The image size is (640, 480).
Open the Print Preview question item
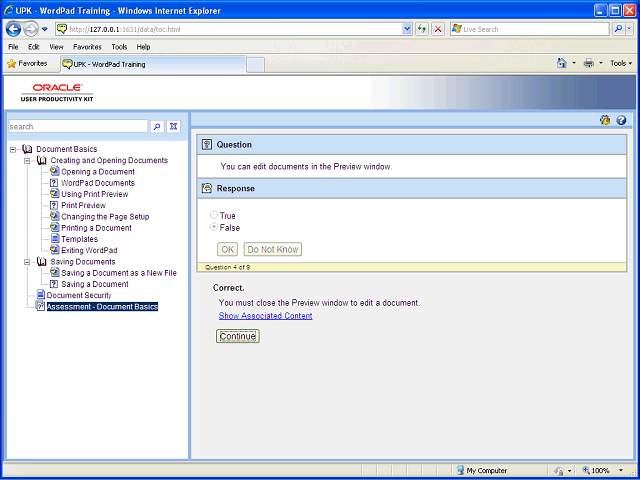(83, 205)
